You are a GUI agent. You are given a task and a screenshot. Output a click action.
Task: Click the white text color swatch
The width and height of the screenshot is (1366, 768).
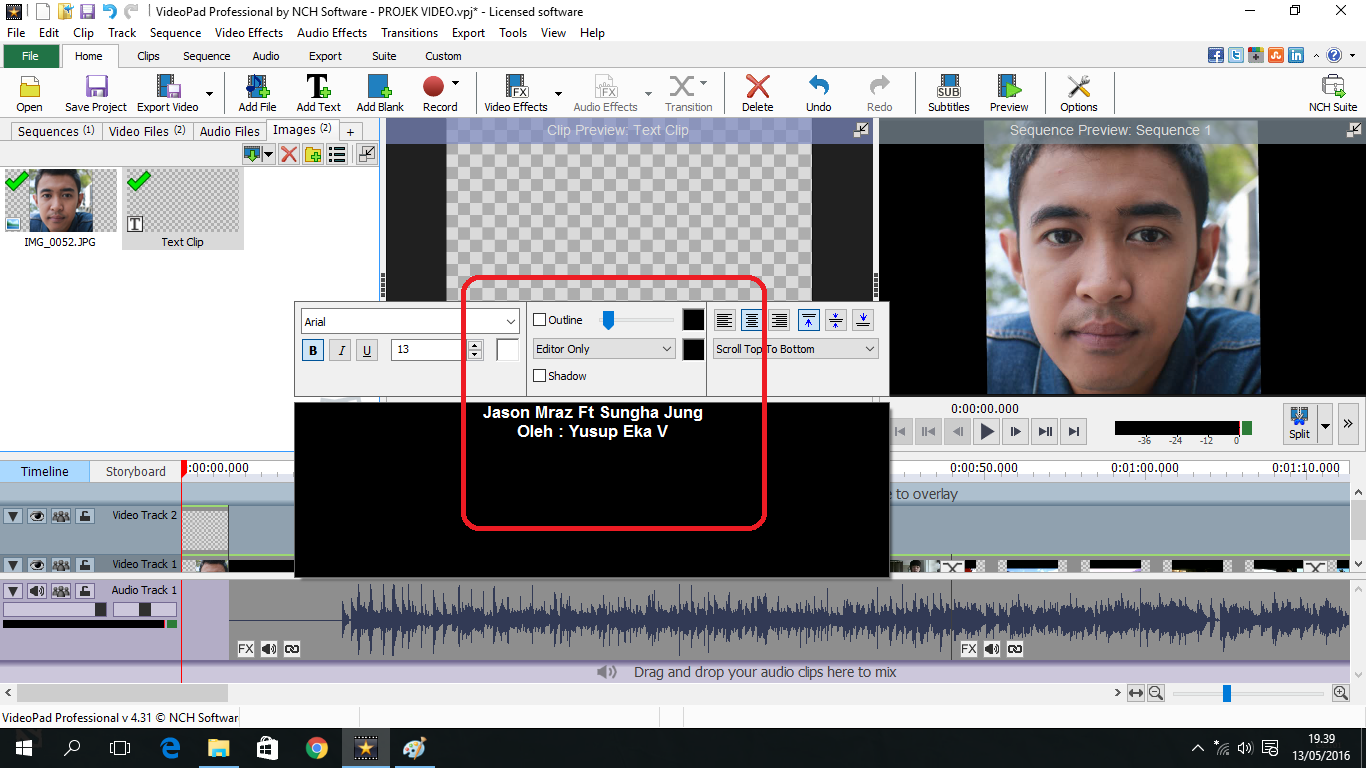coord(508,350)
